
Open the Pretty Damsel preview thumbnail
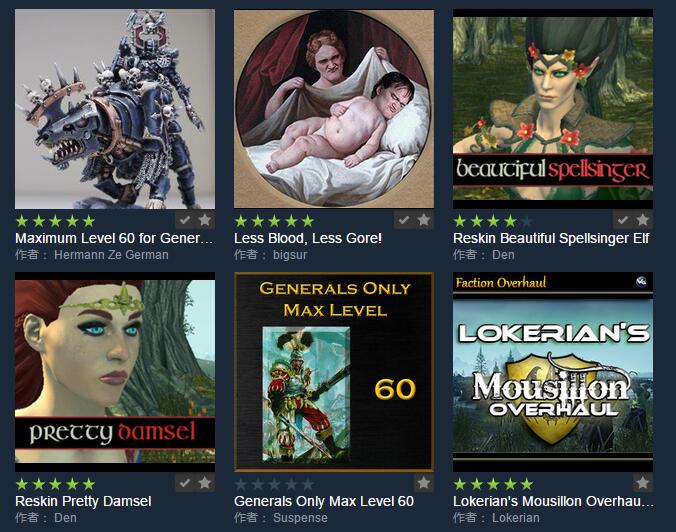tap(115, 372)
